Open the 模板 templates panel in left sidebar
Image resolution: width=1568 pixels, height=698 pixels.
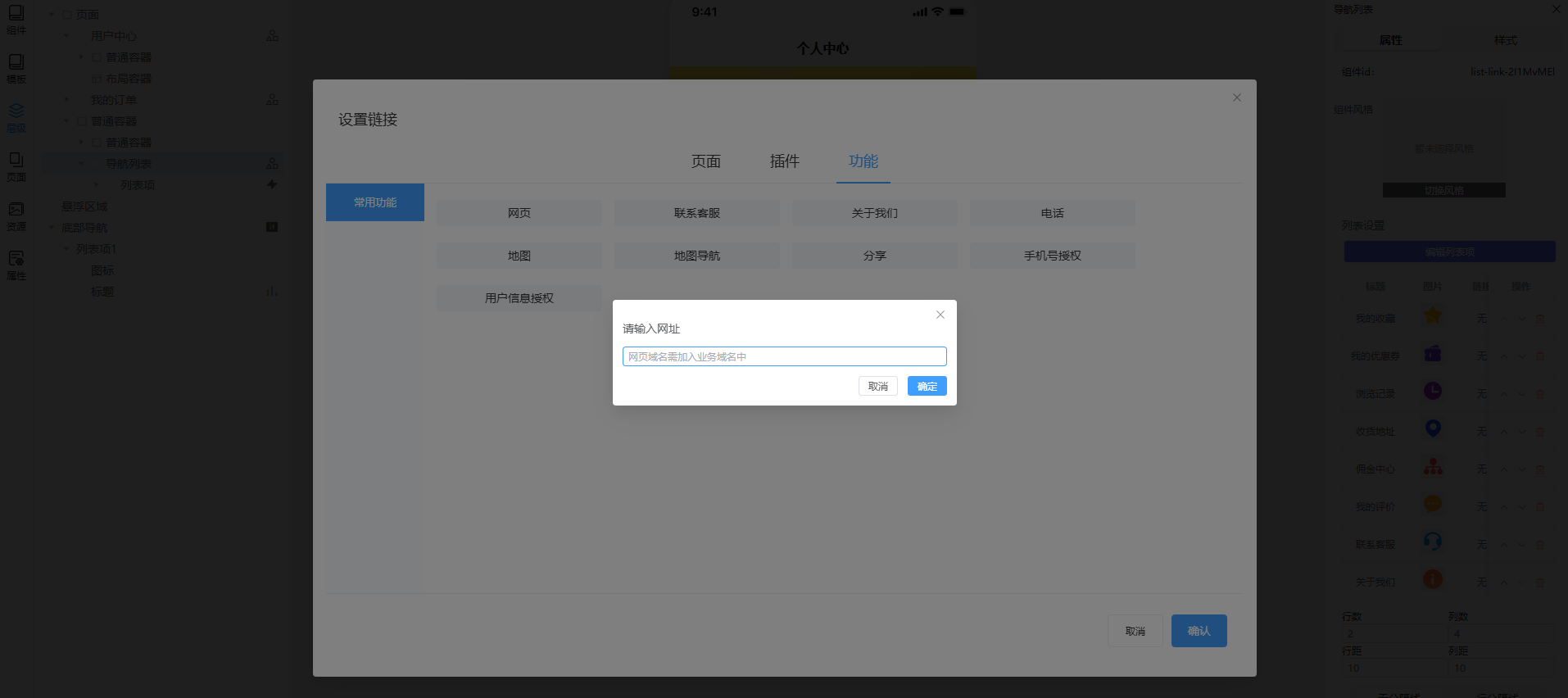[16, 69]
